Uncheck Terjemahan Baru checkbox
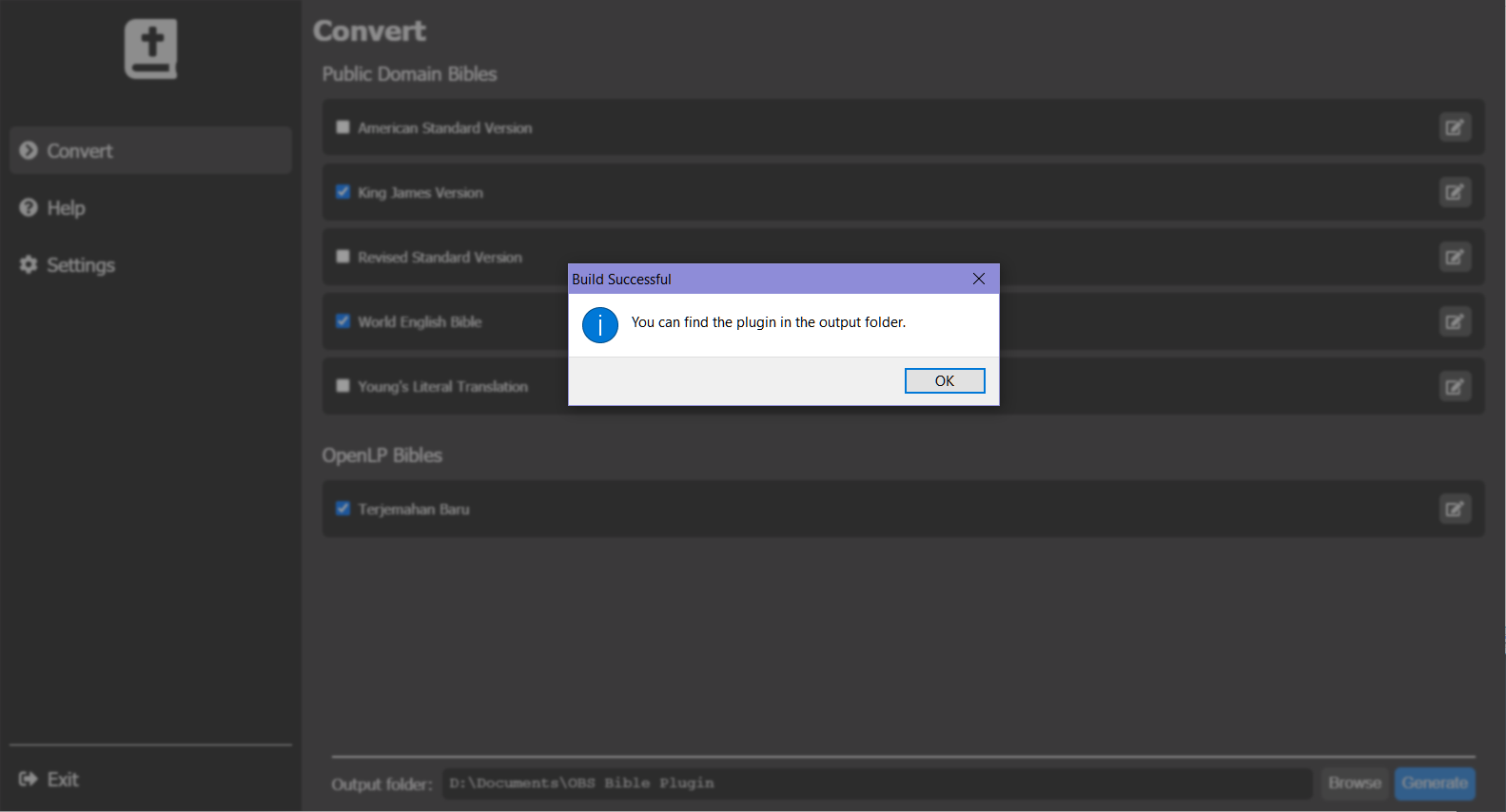The height and width of the screenshot is (812, 1506). 342,508
